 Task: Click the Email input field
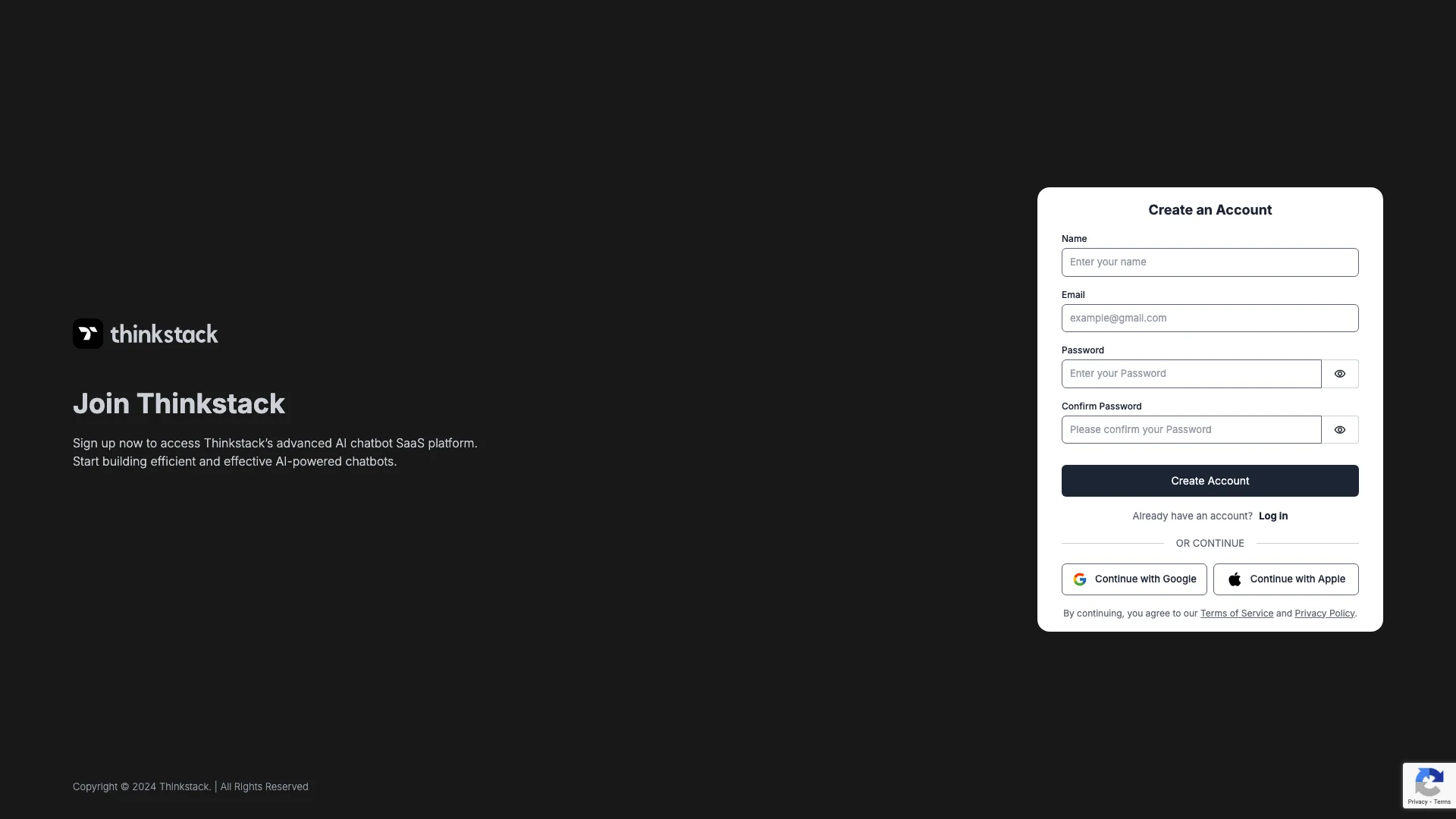point(1210,318)
